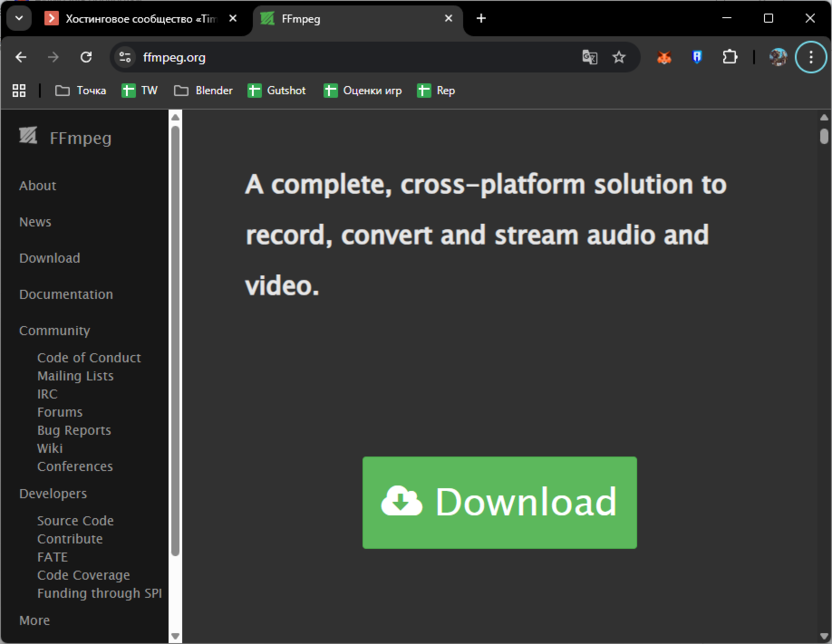This screenshot has height=644, width=832.
Task: View site information icon in address bar
Action: pos(125,57)
